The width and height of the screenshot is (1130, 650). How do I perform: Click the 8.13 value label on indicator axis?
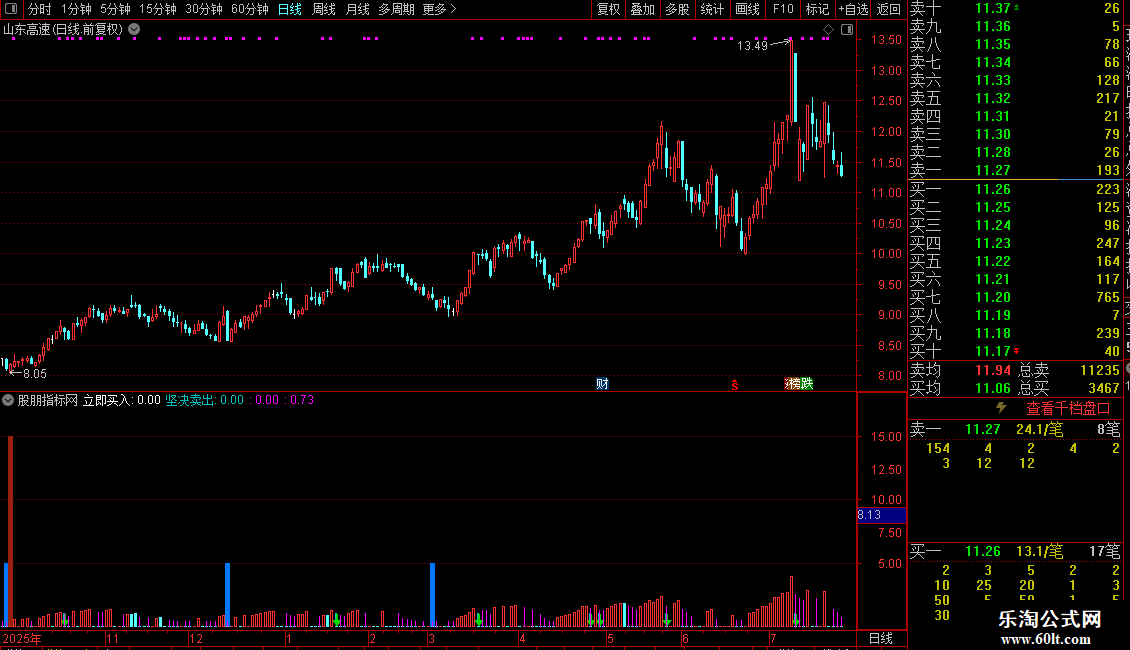881,515
